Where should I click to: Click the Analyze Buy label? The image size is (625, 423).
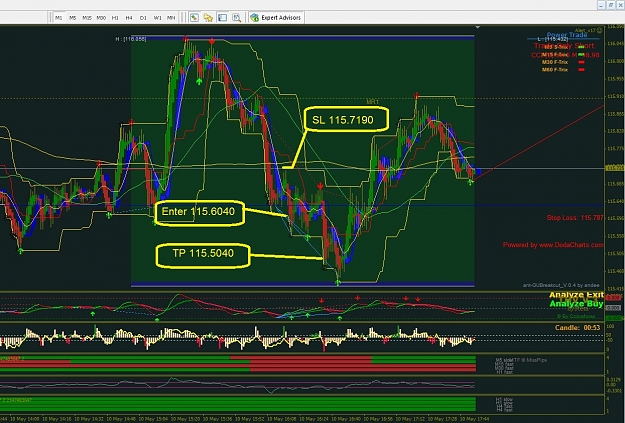[576, 304]
